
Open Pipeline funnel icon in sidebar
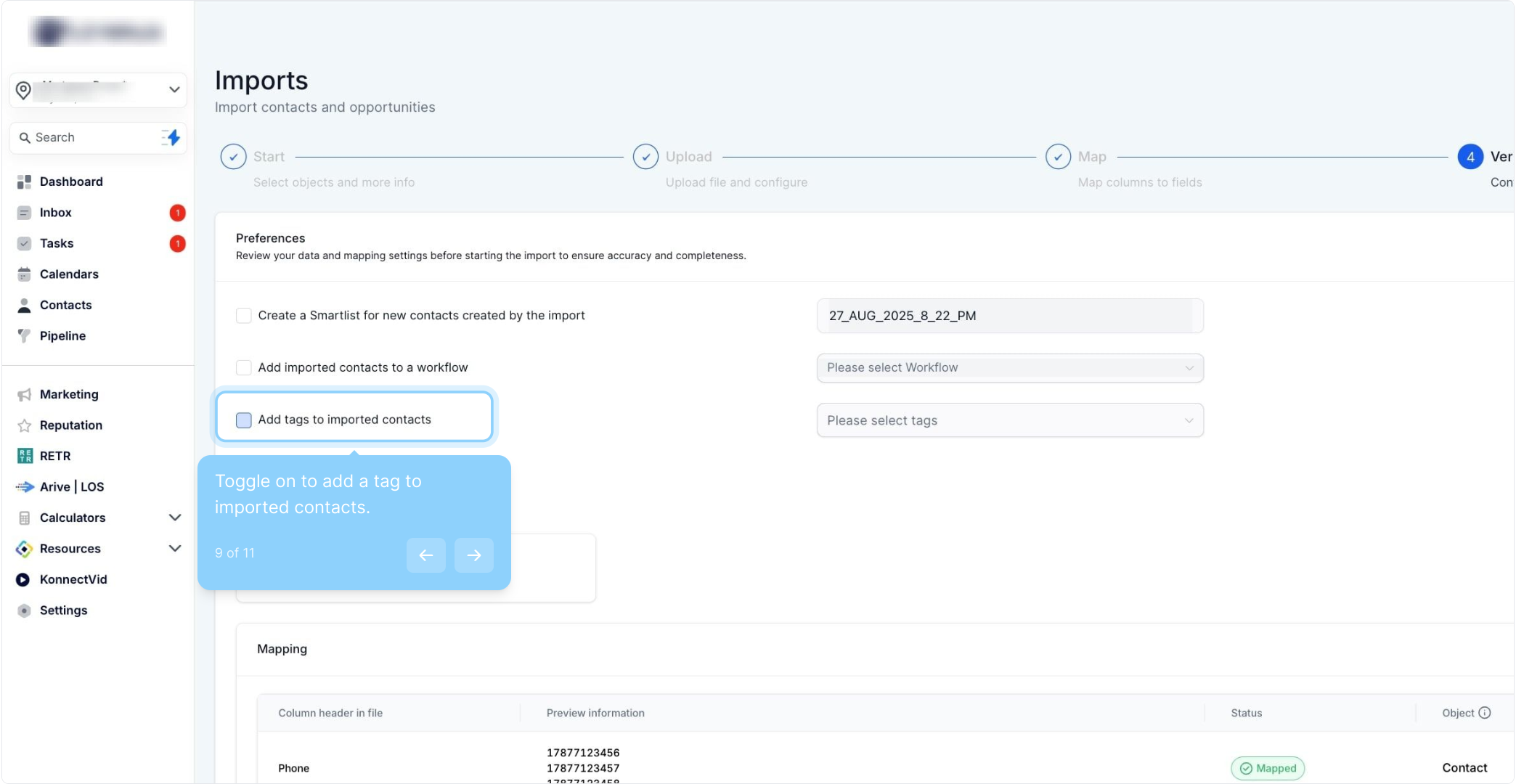coord(25,336)
